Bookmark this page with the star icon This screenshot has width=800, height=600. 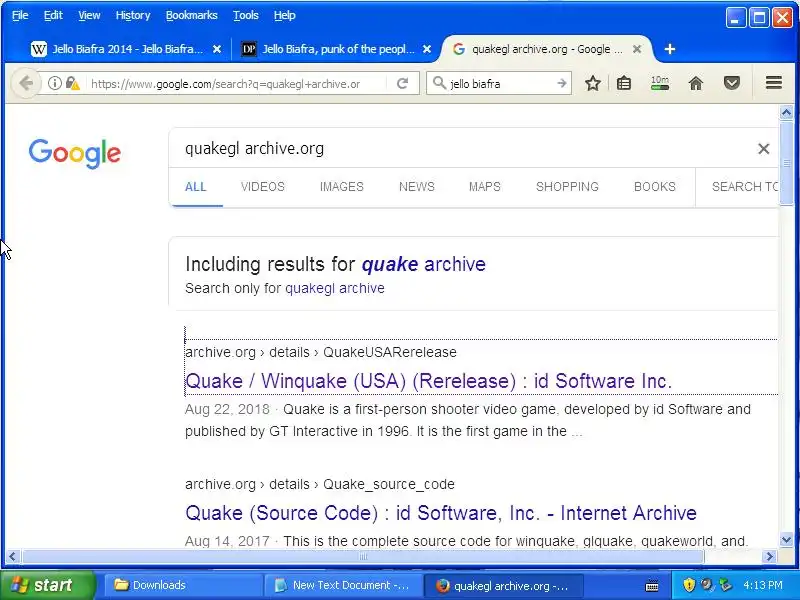592,83
